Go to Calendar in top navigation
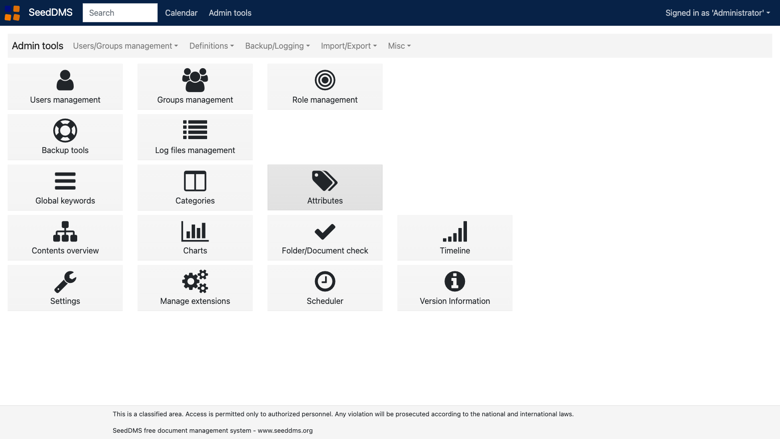Image resolution: width=780 pixels, height=439 pixels. [x=181, y=13]
